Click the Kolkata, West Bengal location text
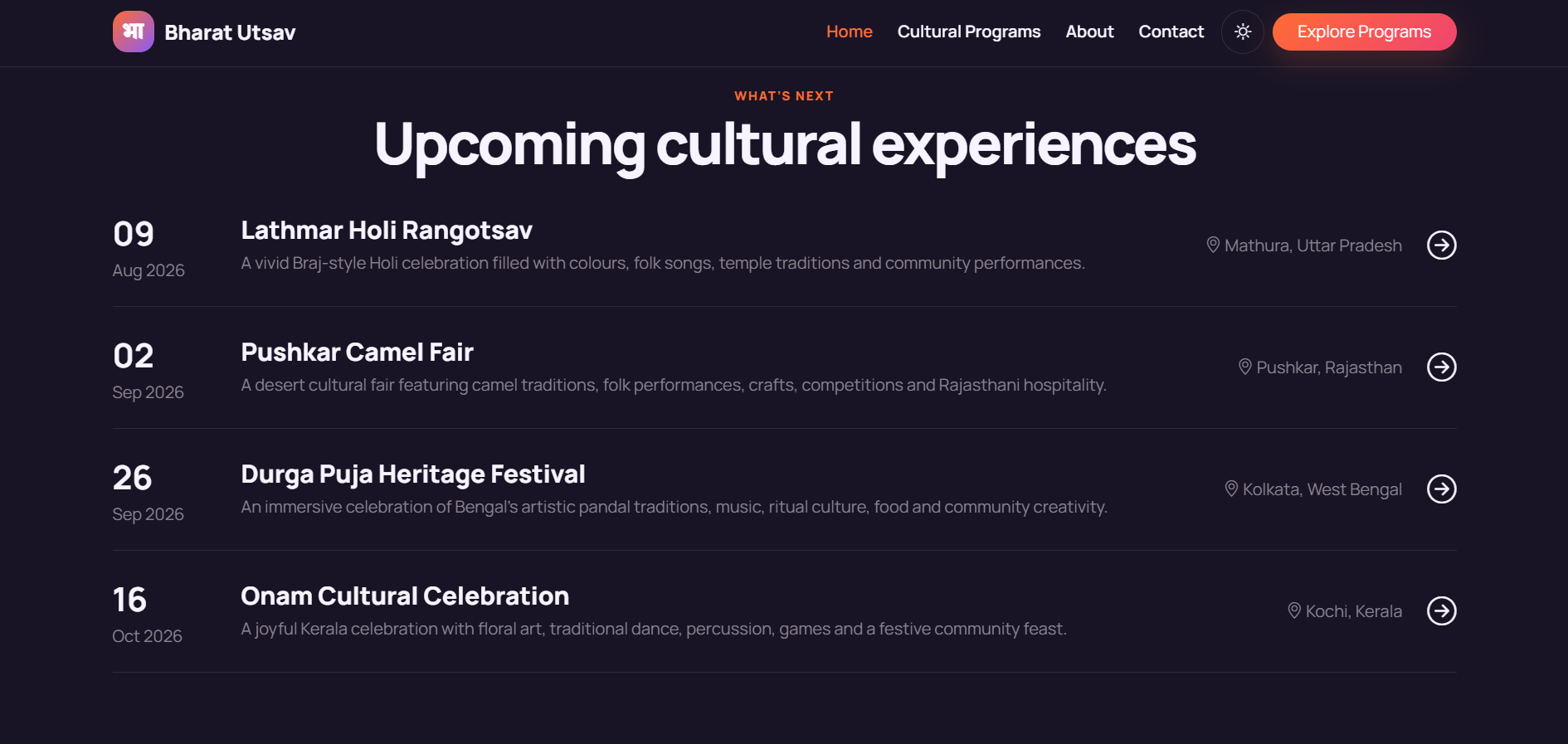1568x744 pixels. click(x=1322, y=489)
